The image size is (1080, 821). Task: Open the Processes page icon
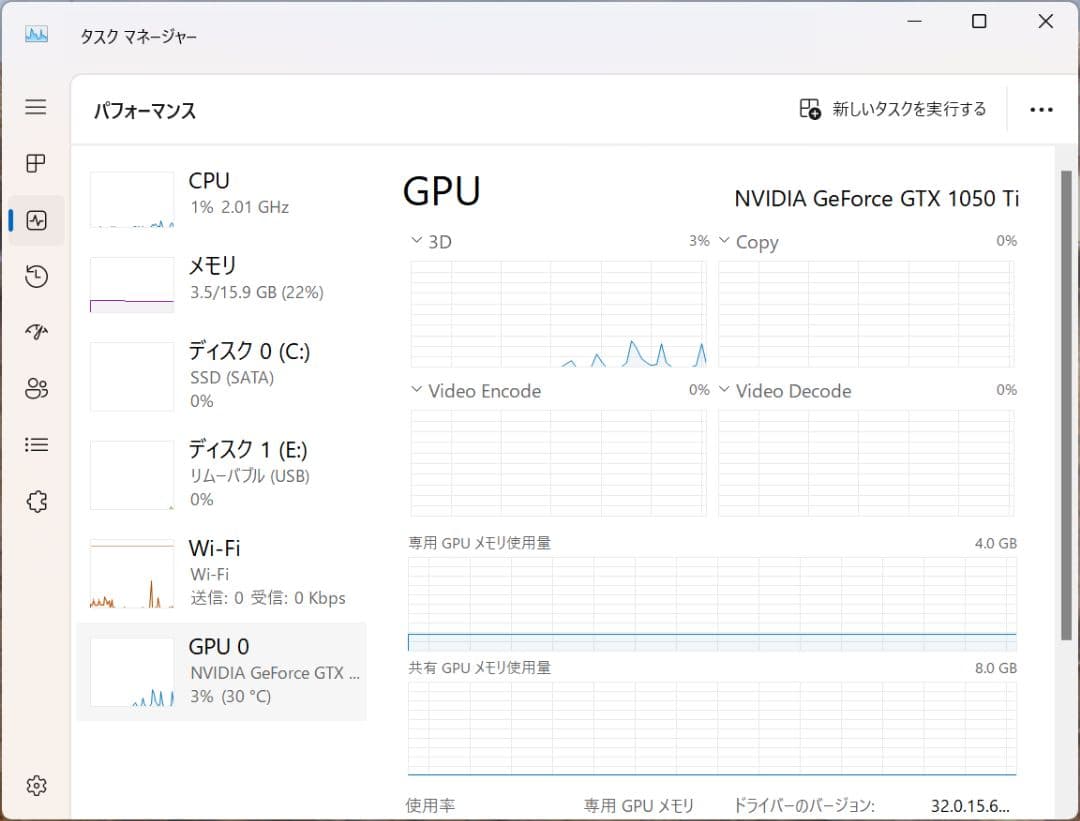tap(36, 163)
